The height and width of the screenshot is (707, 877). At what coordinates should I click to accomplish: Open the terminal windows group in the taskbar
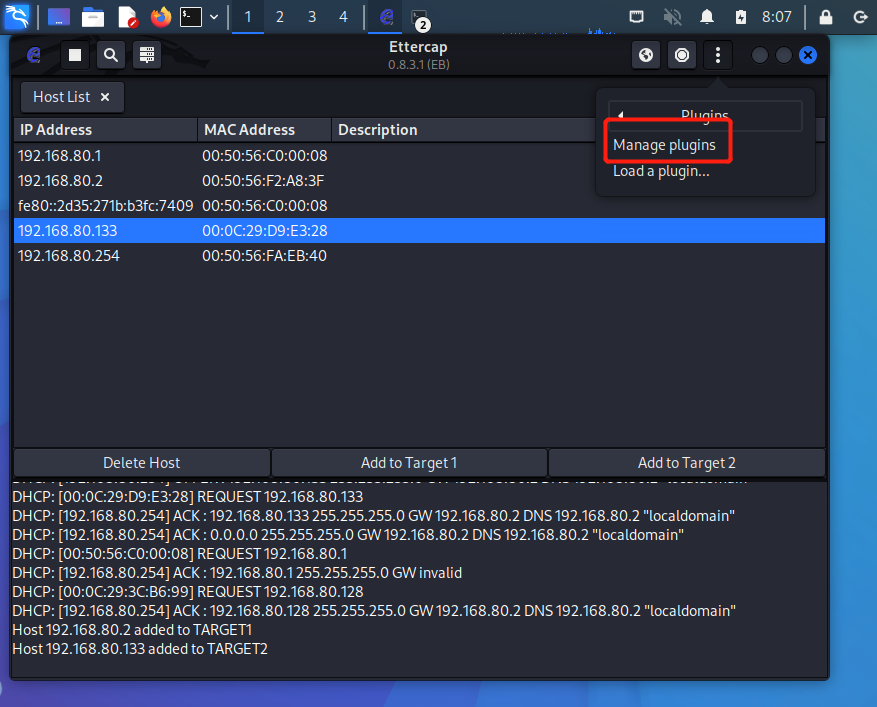(x=419, y=18)
